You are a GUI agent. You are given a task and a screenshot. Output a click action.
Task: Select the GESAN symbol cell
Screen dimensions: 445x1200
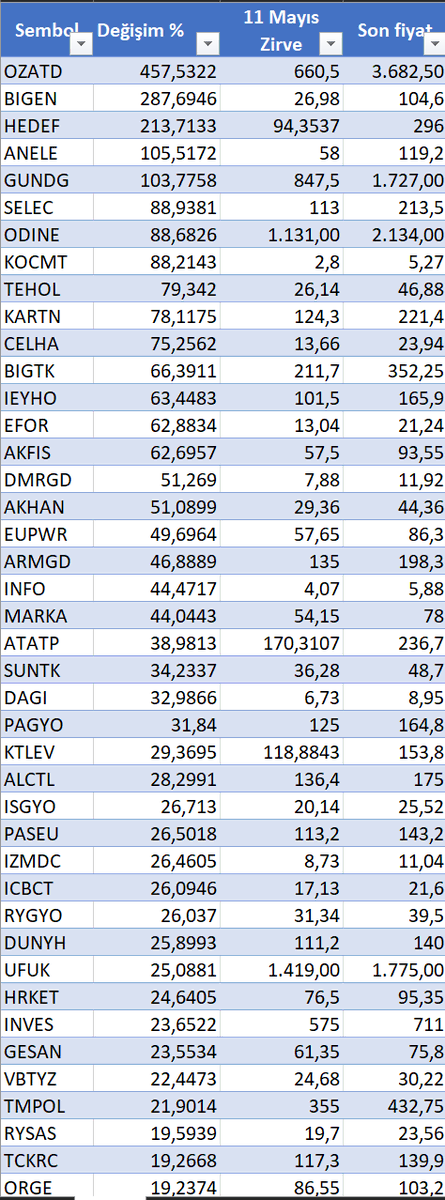coord(47,1053)
